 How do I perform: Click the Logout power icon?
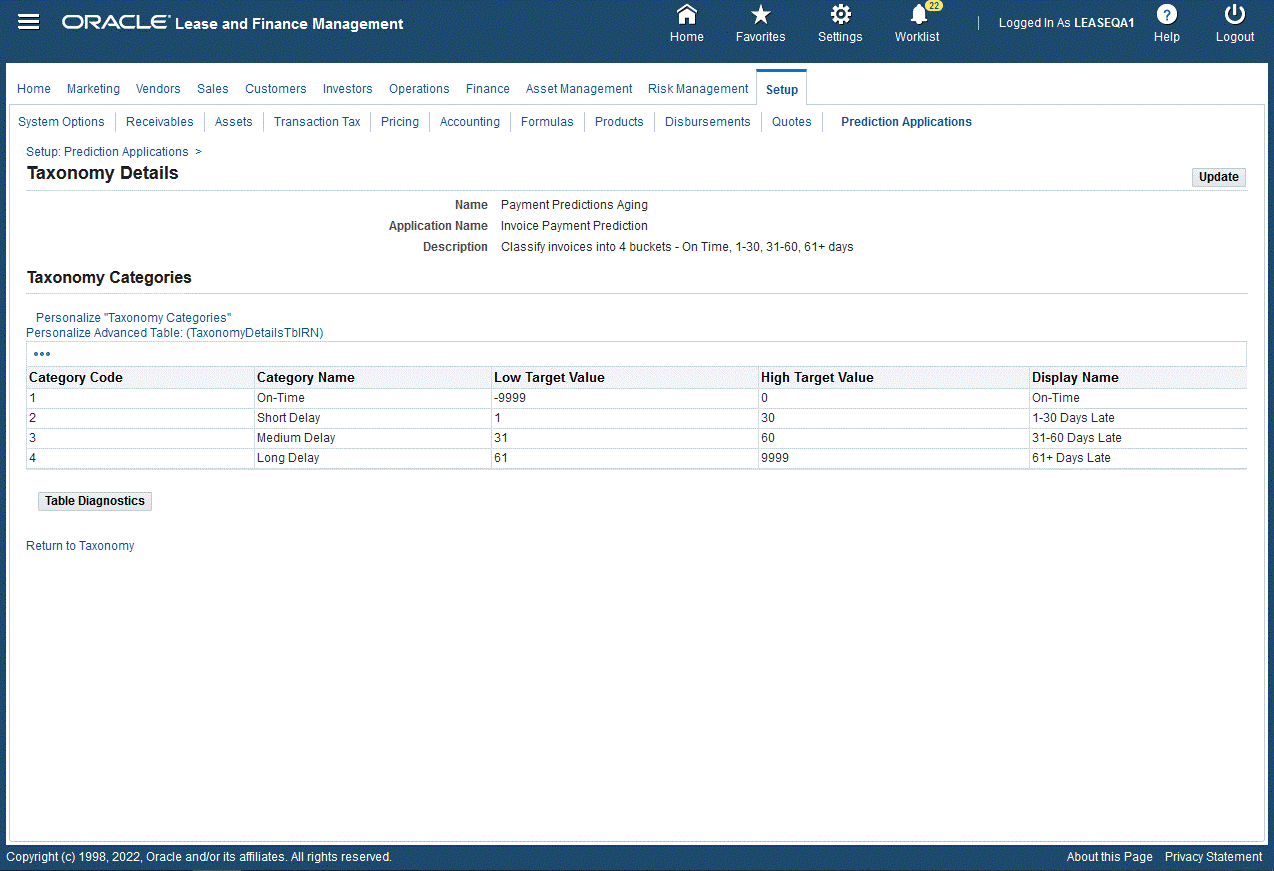click(1235, 14)
